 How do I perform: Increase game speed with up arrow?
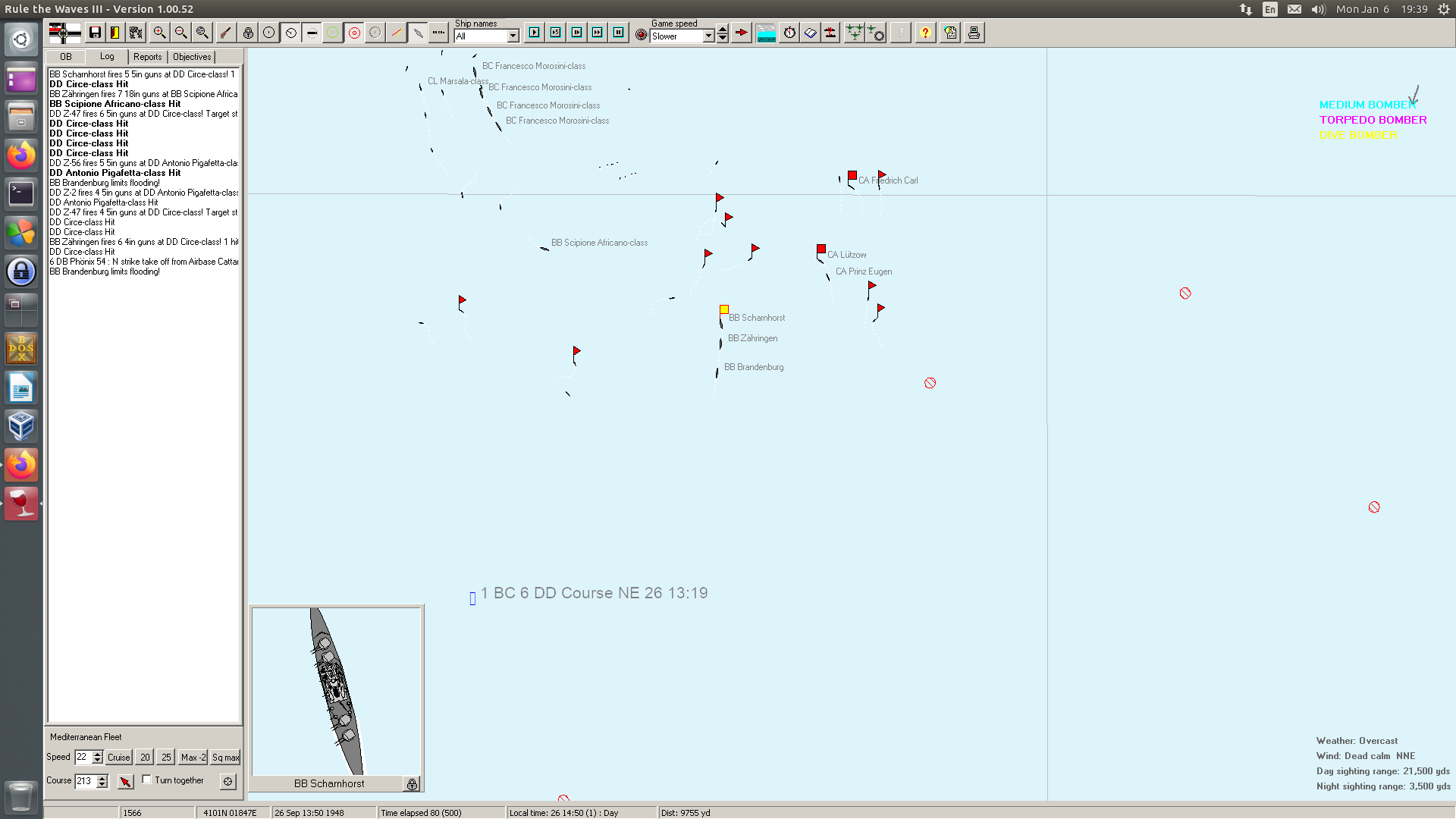[723, 30]
